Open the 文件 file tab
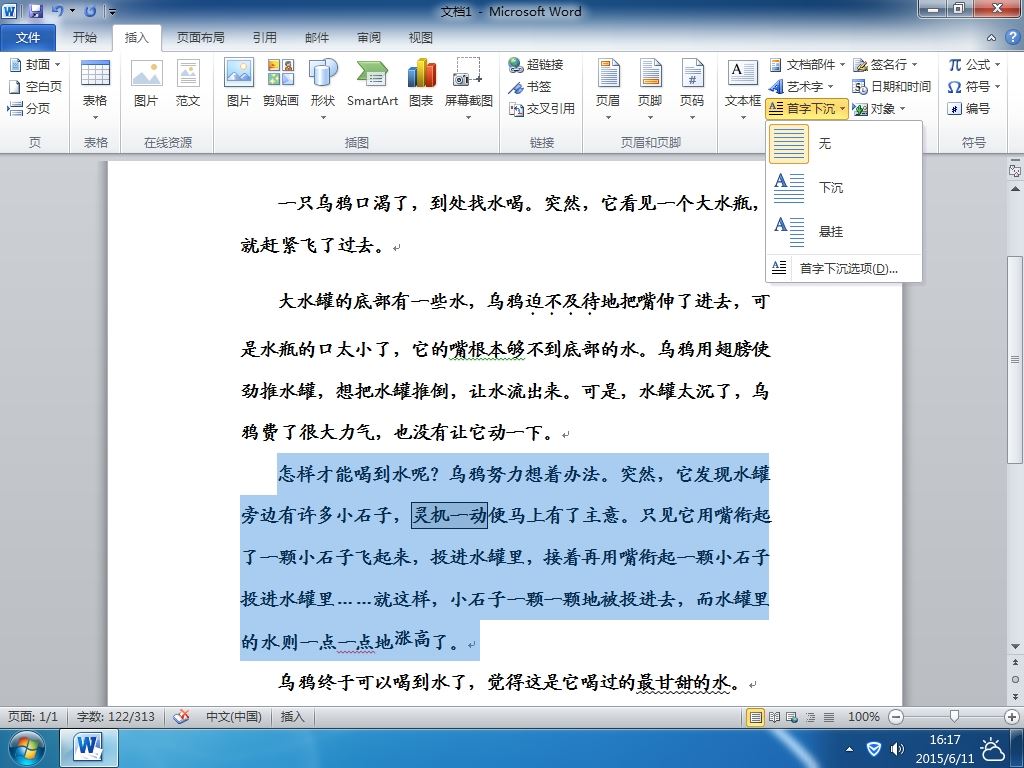This screenshot has width=1024, height=768. pyautogui.click(x=28, y=37)
